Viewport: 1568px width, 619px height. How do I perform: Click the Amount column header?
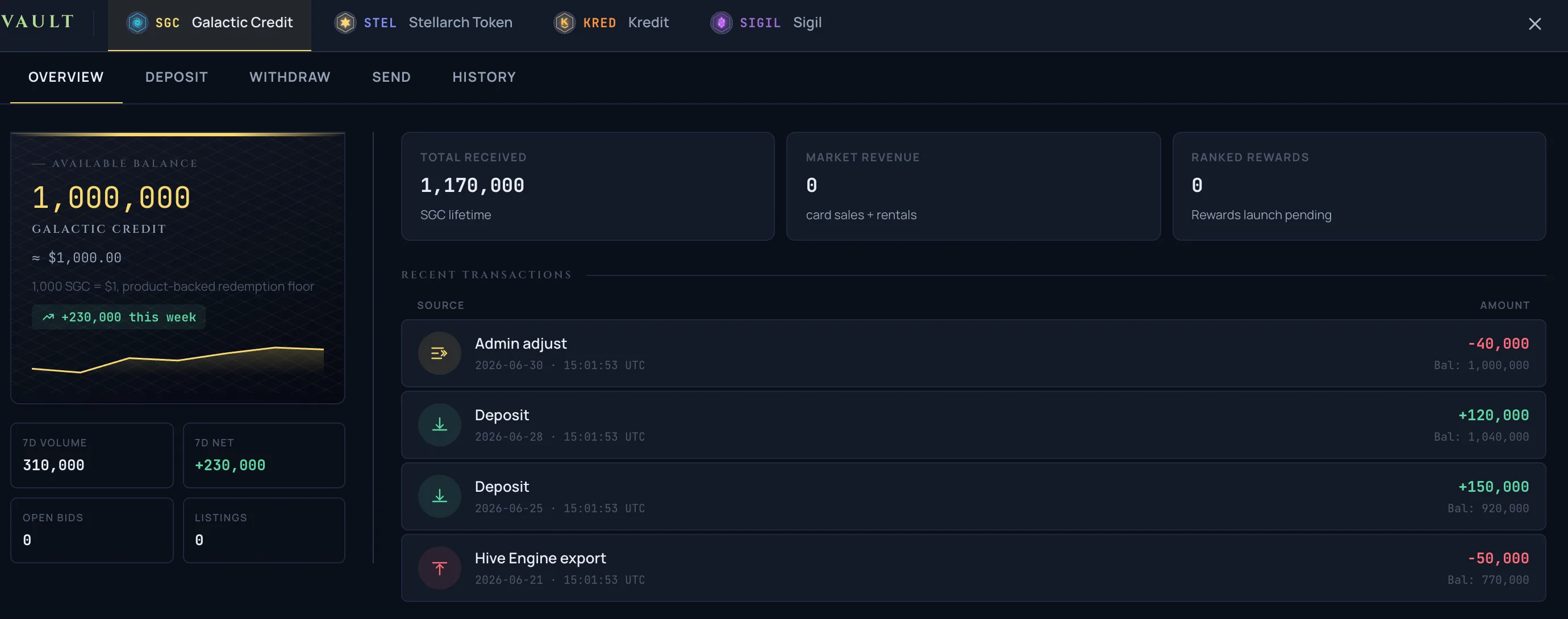click(x=1505, y=305)
